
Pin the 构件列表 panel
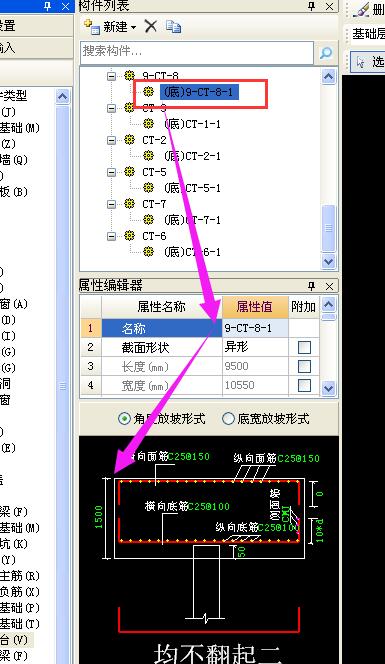pos(311,6)
